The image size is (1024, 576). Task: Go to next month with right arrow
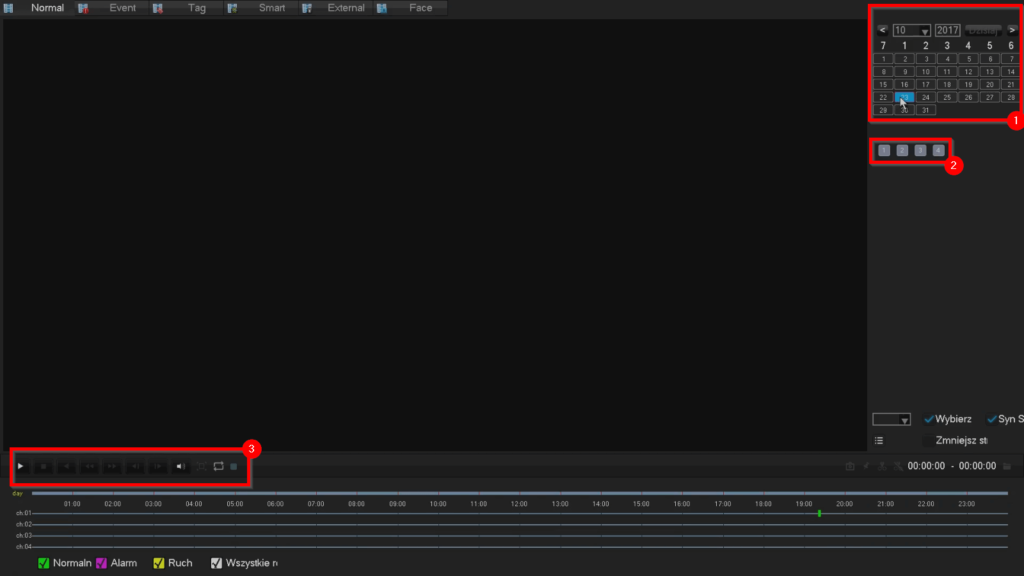1012,30
